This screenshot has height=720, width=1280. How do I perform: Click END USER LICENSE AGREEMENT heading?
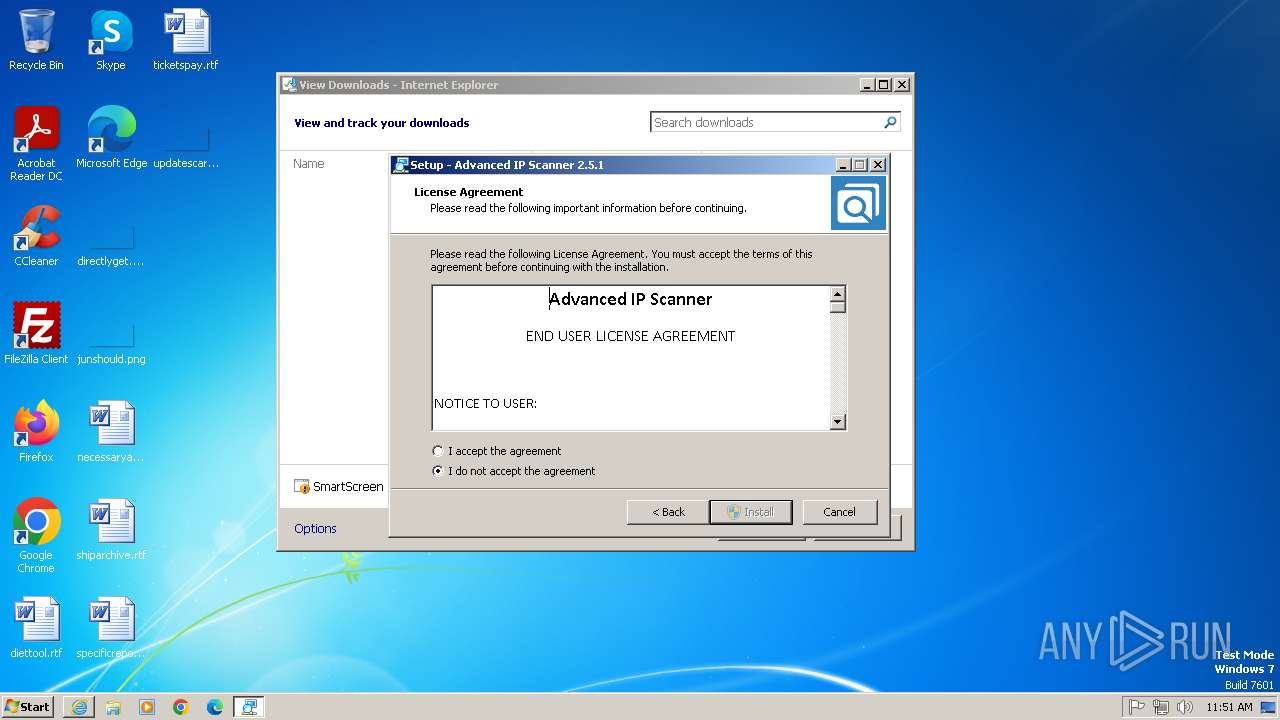point(630,336)
